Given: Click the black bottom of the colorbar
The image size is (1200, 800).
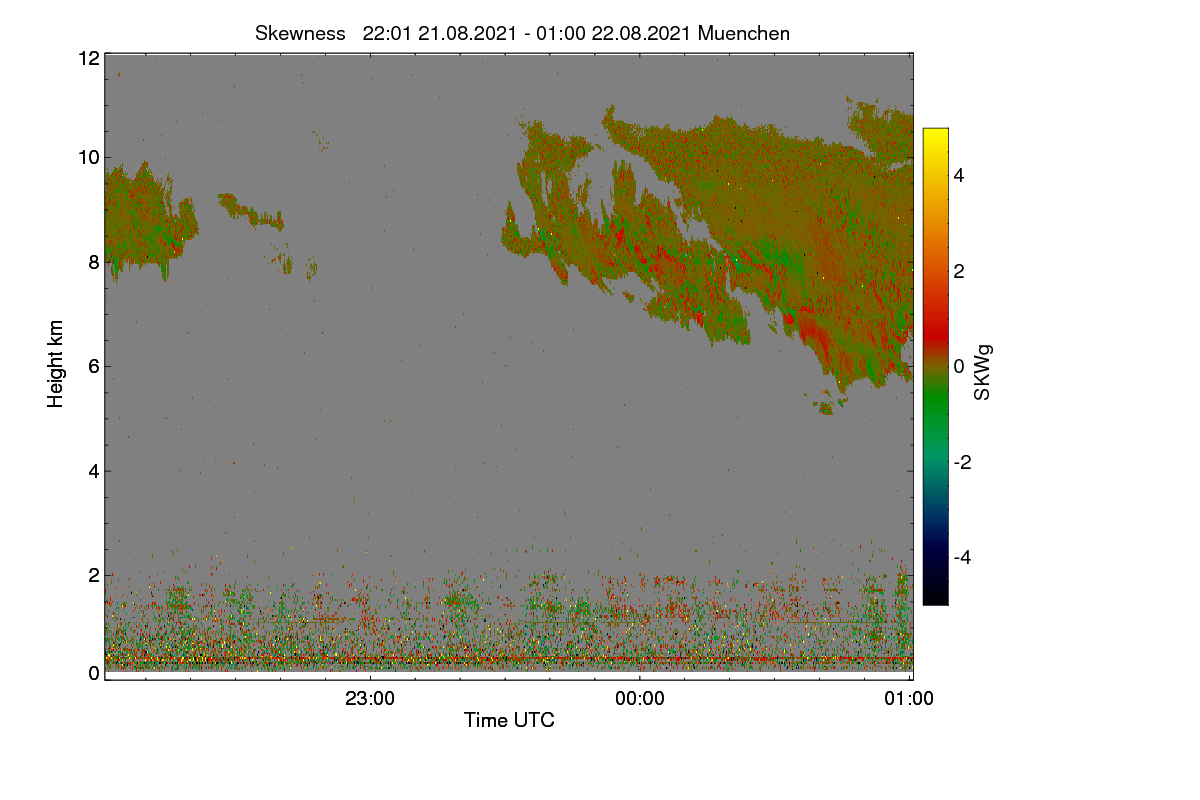Looking at the screenshot, I should click(x=935, y=596).
